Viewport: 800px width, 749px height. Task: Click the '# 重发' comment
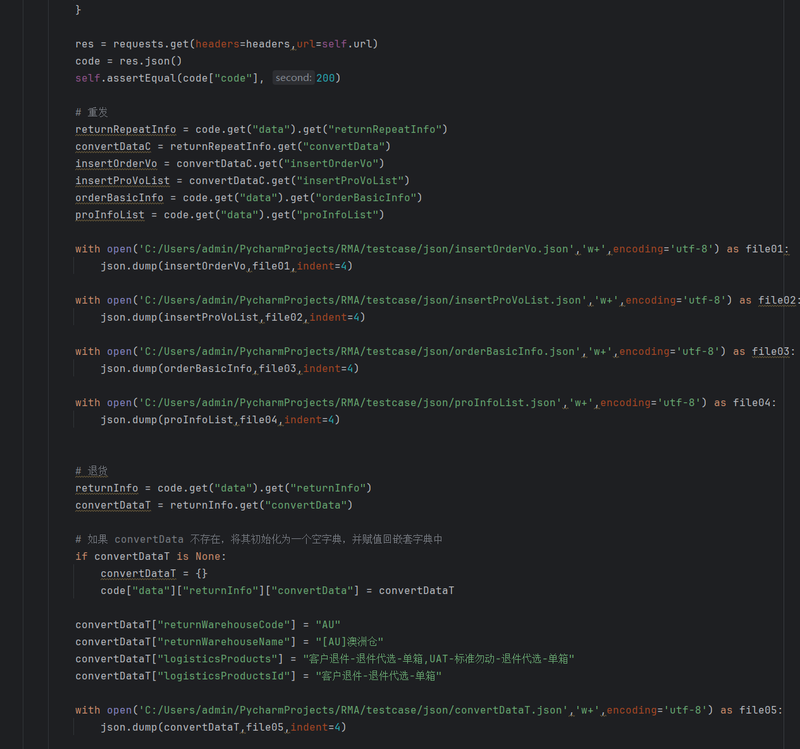(x=91, y=112)
